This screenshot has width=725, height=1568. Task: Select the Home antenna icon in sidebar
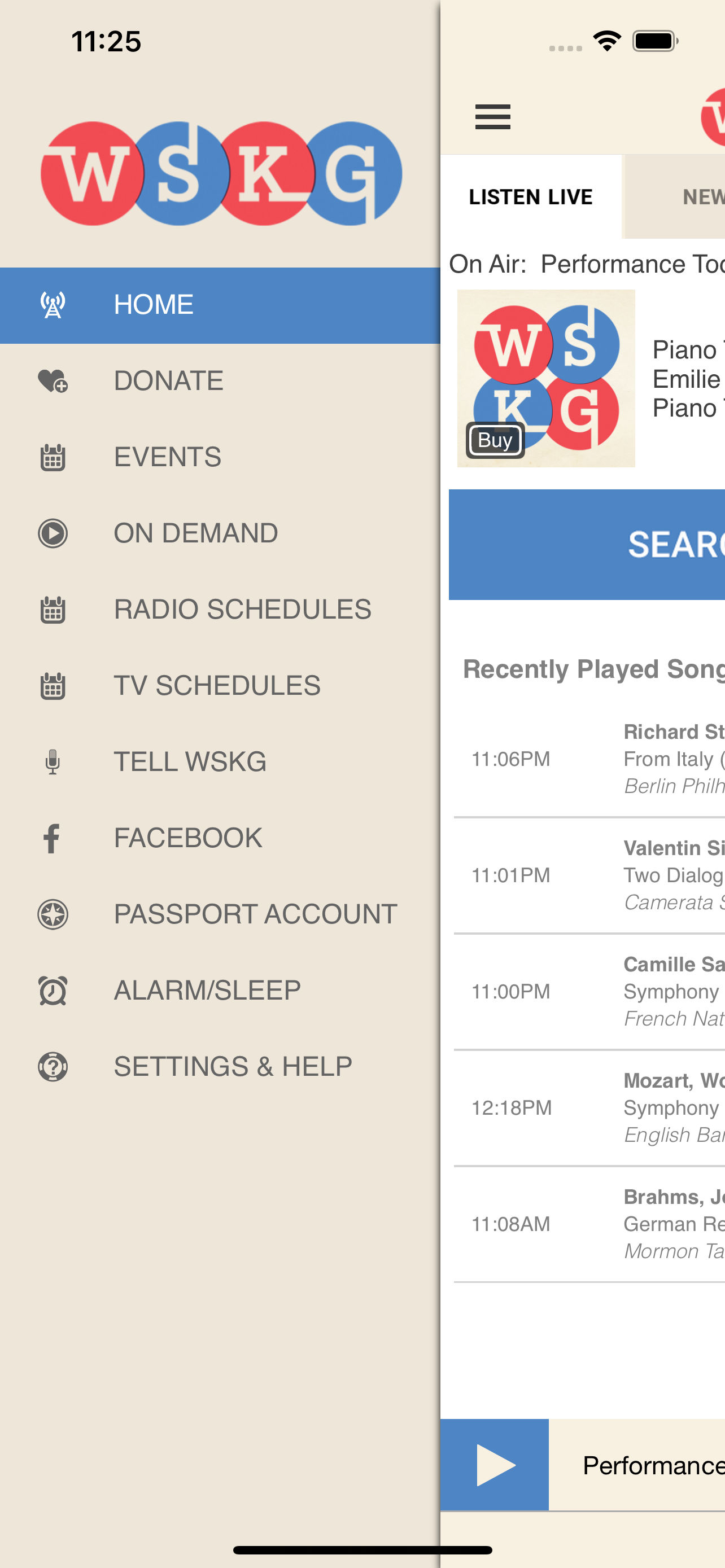click(x=53, y=304)
